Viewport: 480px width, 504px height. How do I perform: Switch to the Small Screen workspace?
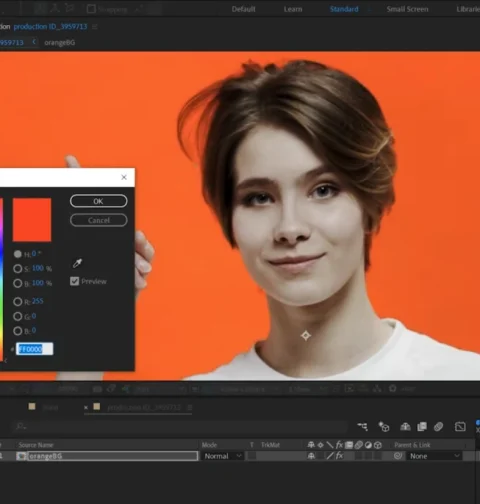click(x=407, y=9)
